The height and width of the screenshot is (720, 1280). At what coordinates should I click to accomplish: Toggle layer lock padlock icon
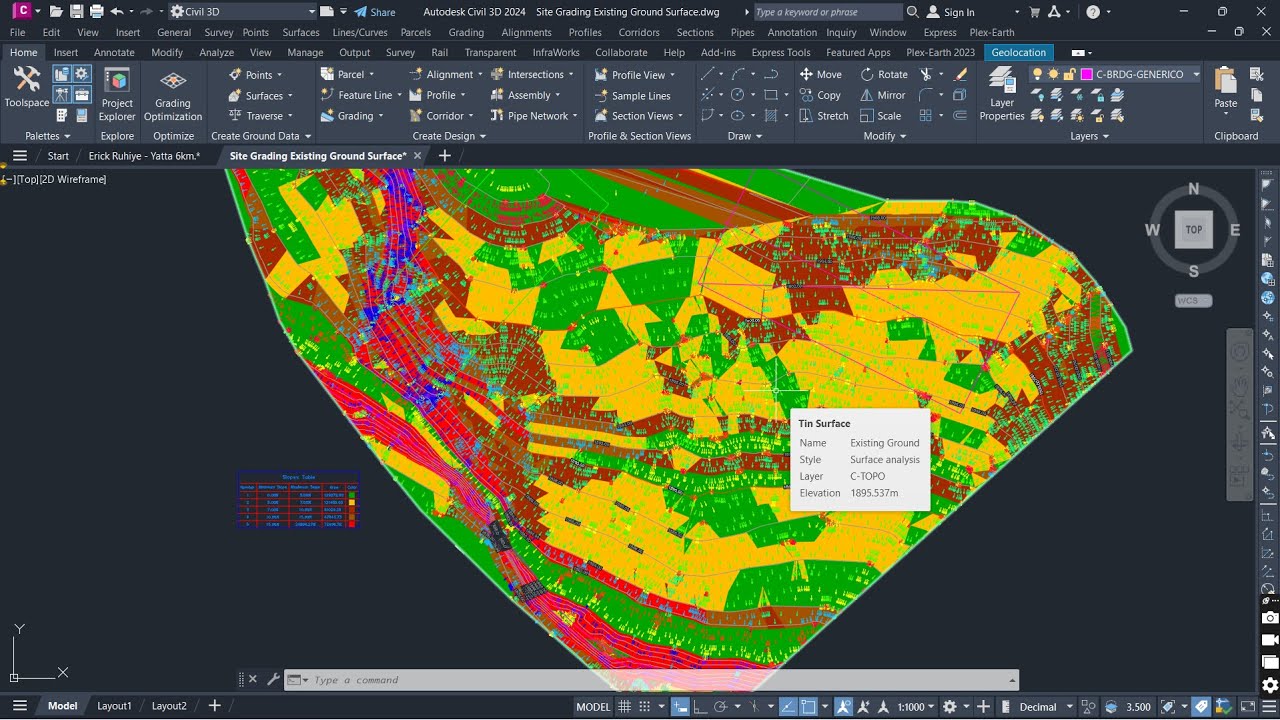coord(1069,74)
